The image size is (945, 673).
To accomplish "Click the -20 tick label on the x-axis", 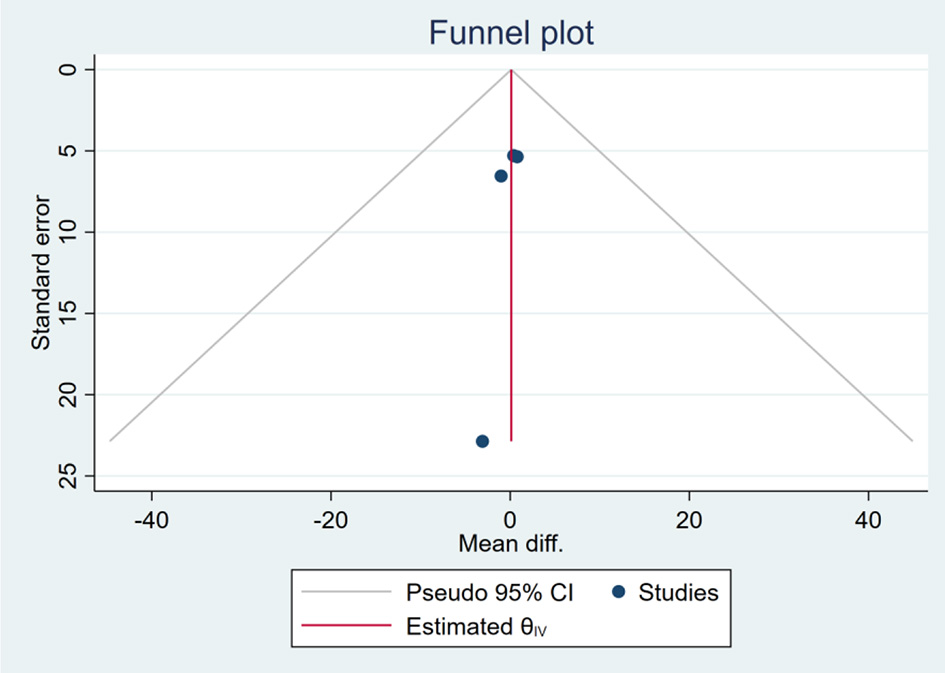I will click(331, 520).
